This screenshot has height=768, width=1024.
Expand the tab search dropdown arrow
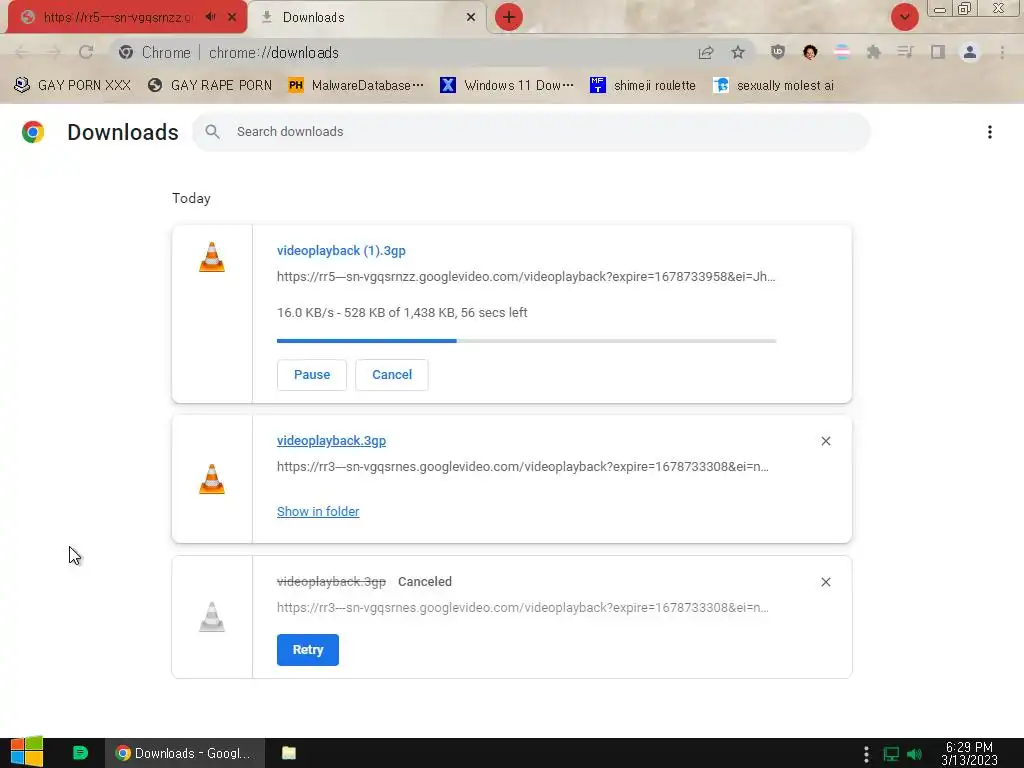coord(905,17)
